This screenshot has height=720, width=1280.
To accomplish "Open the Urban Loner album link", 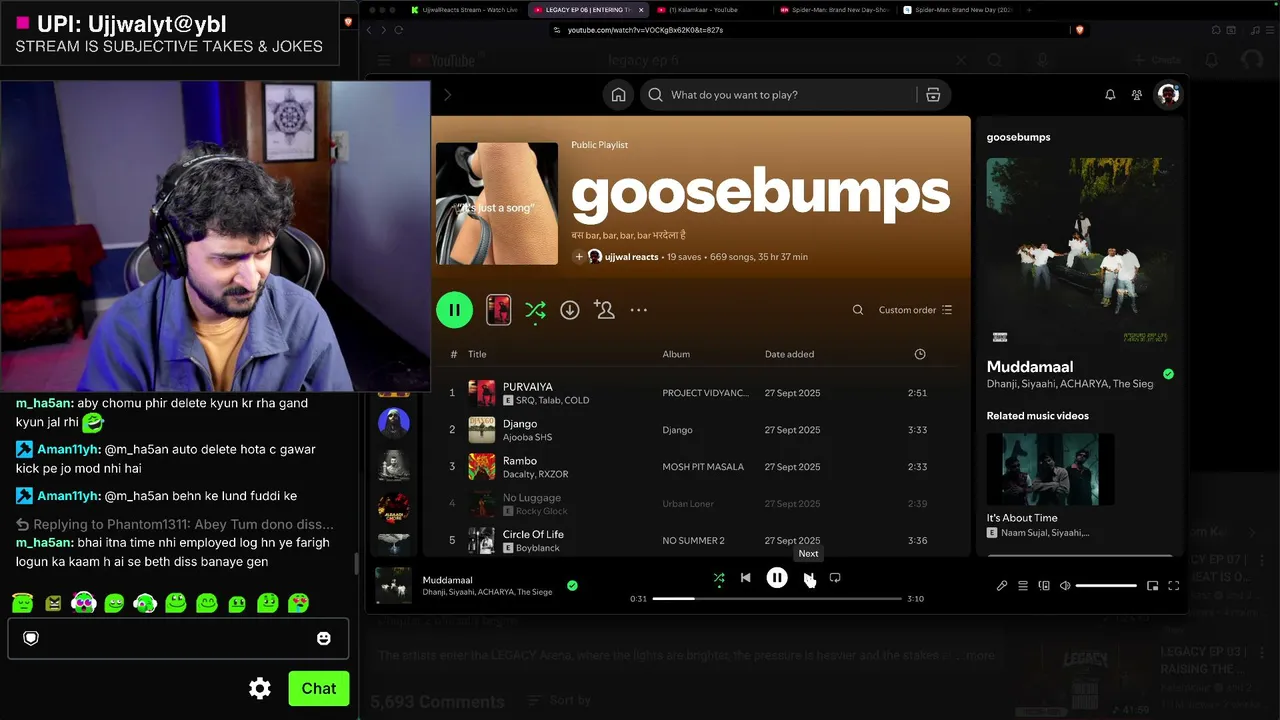I will tap(688, 504).
